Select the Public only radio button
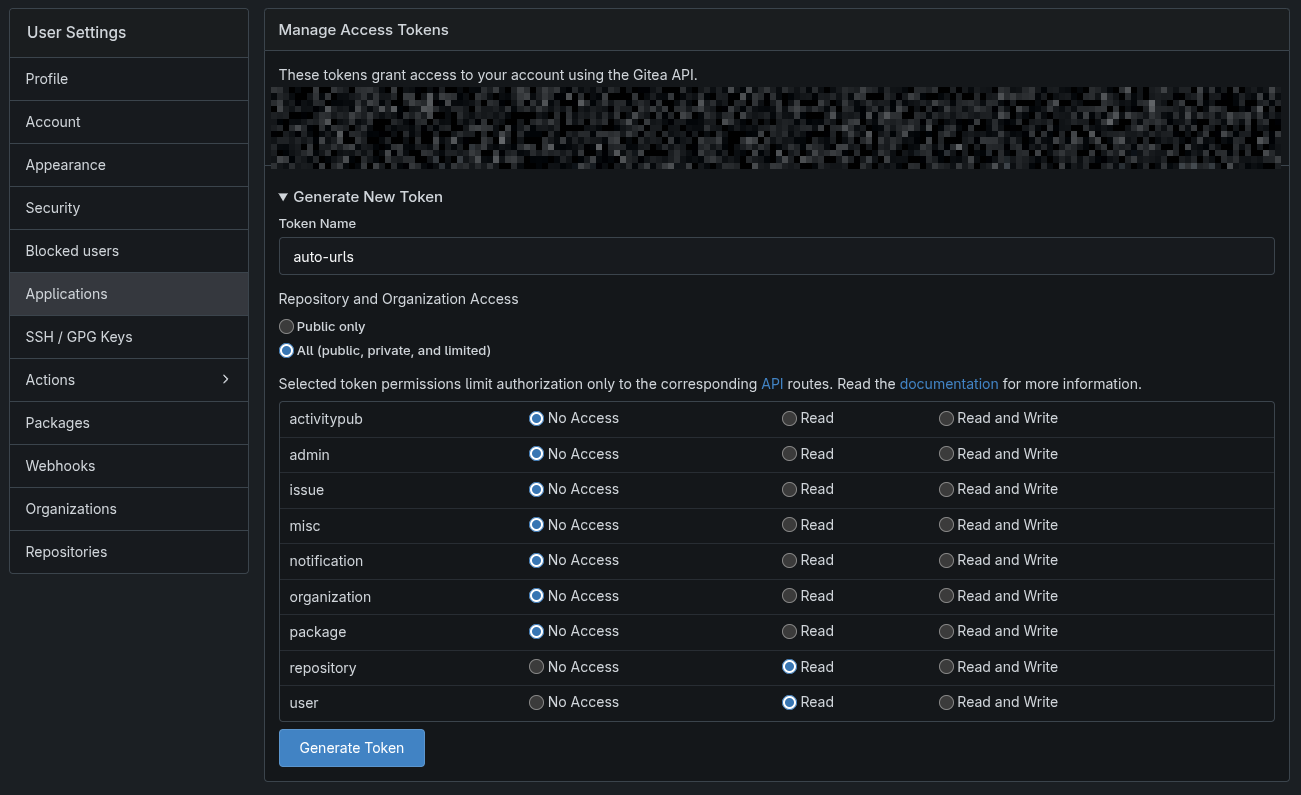Screen dimensions: 1301x795 (287, 327)
